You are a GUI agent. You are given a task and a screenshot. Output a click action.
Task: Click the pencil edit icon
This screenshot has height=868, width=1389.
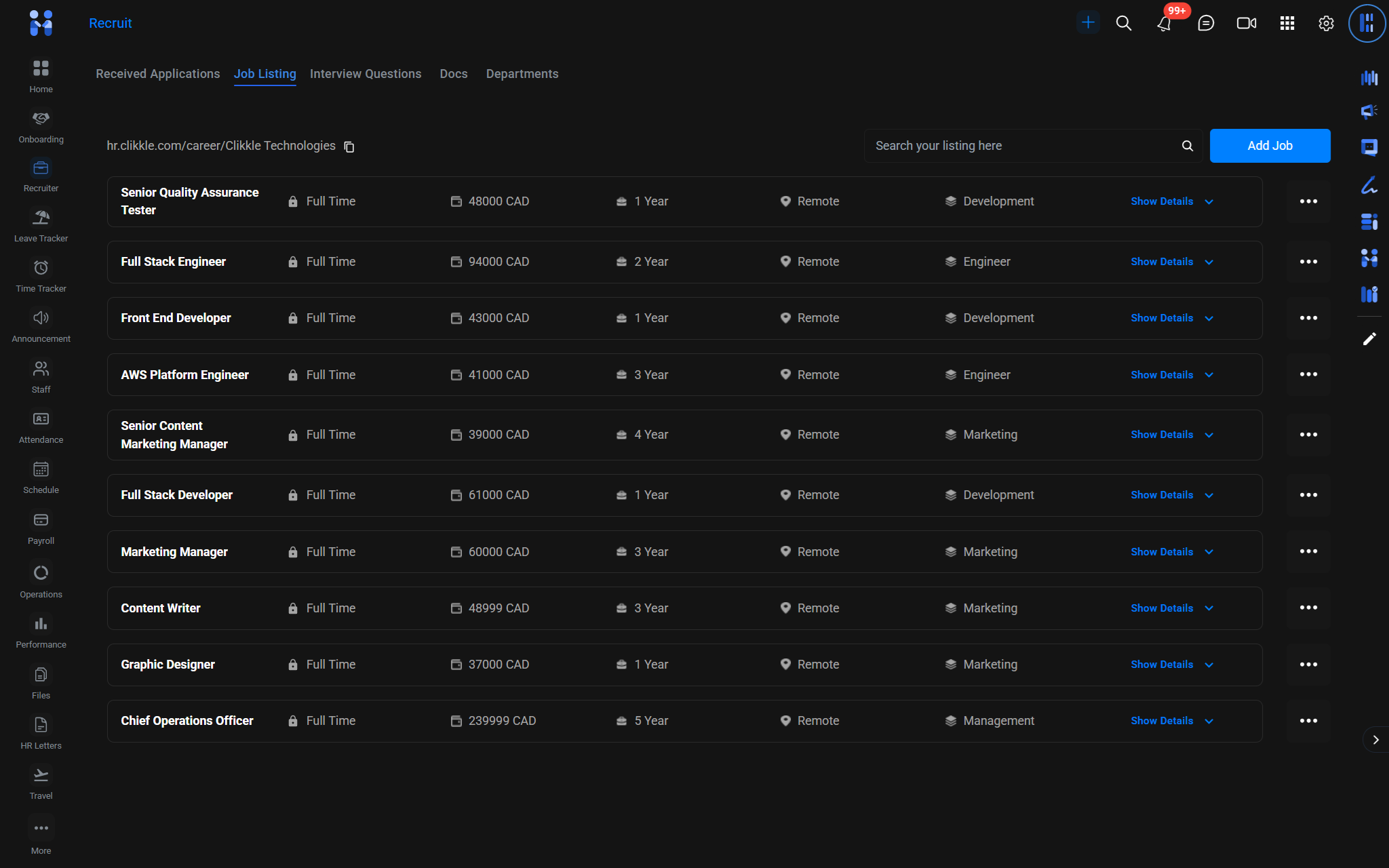click(1369, 339)
